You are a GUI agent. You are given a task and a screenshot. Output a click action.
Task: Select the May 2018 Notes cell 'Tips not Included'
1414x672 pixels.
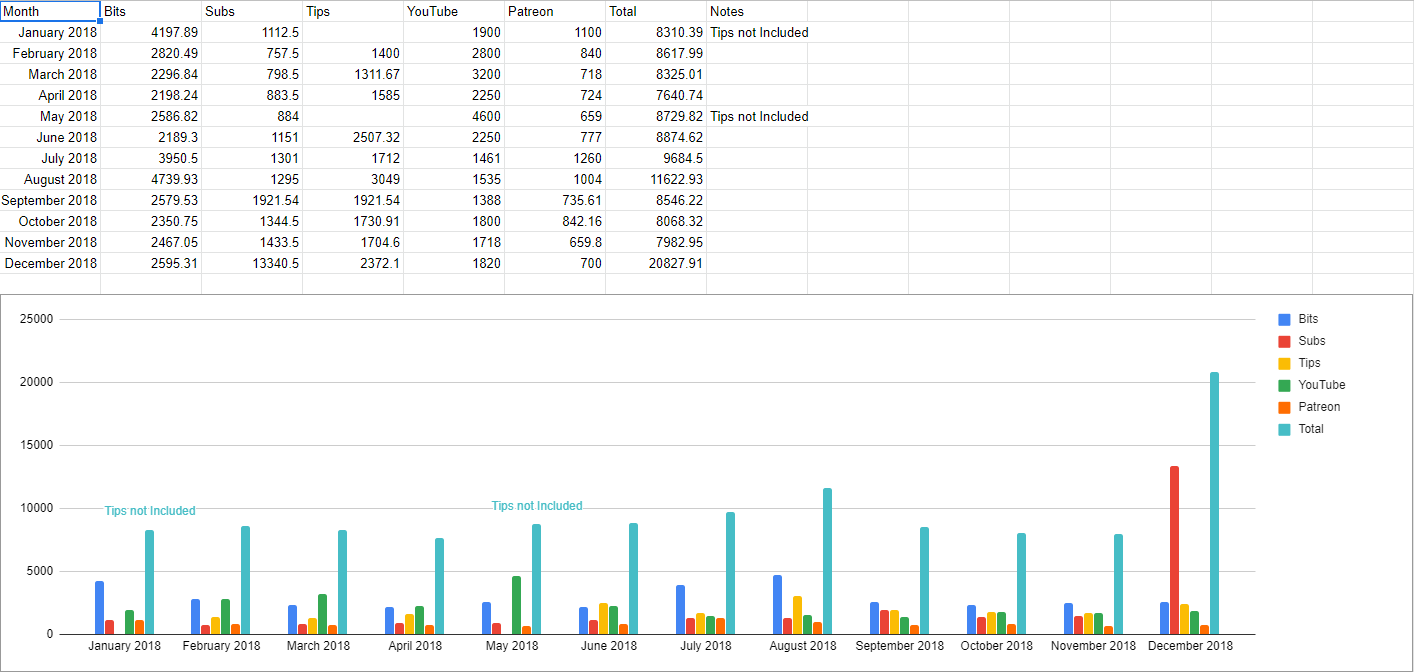pyautogui.click(x=757, y=116)
